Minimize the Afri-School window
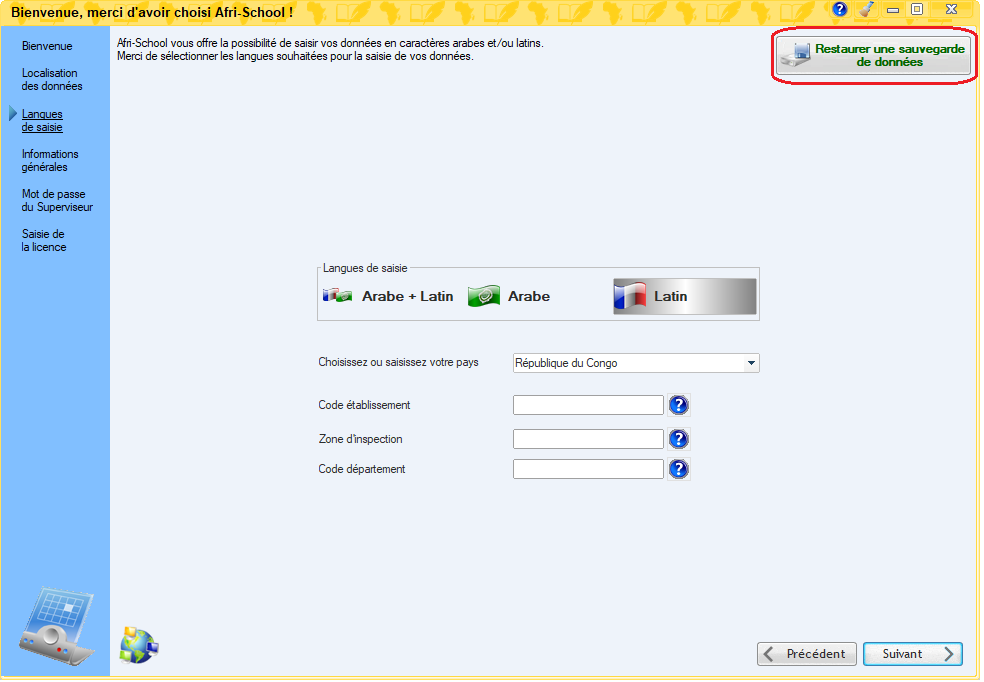This screenshot has height=682, width=984. [x=892, y=9]
